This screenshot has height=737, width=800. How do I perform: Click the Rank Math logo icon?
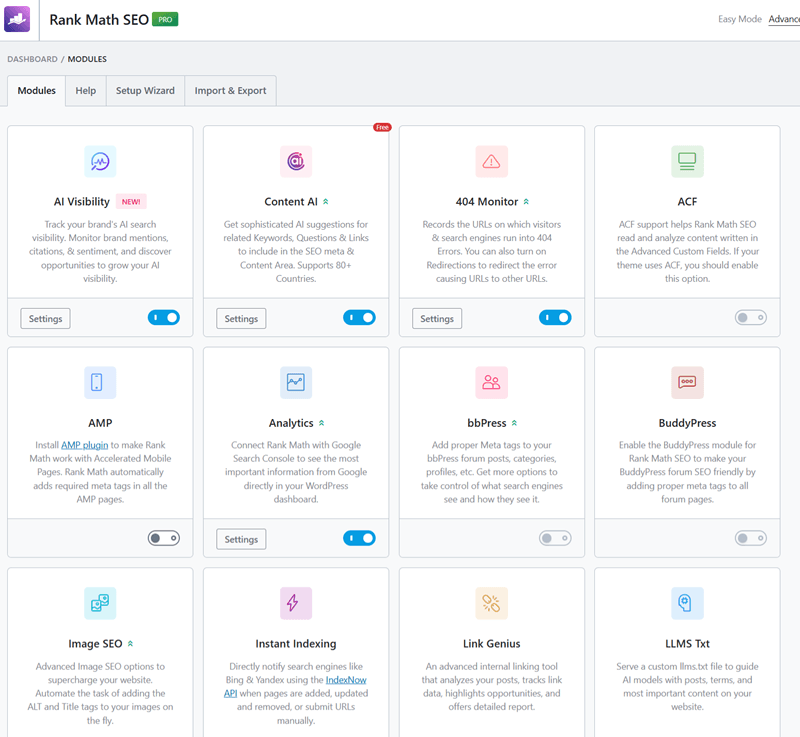click(x=17, y=19)
